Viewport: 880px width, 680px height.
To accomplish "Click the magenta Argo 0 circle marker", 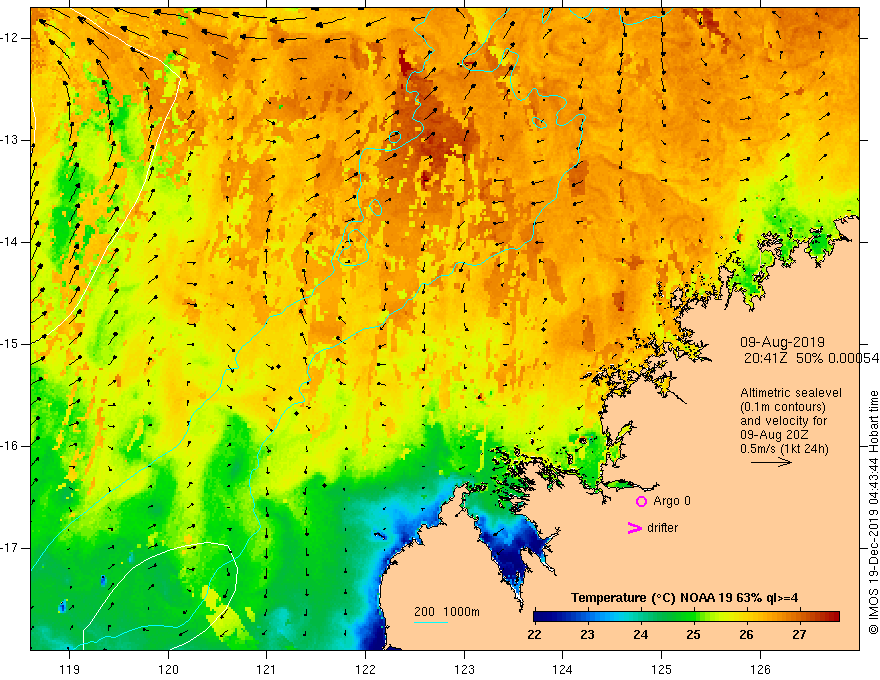I will [x=641, y=501].
